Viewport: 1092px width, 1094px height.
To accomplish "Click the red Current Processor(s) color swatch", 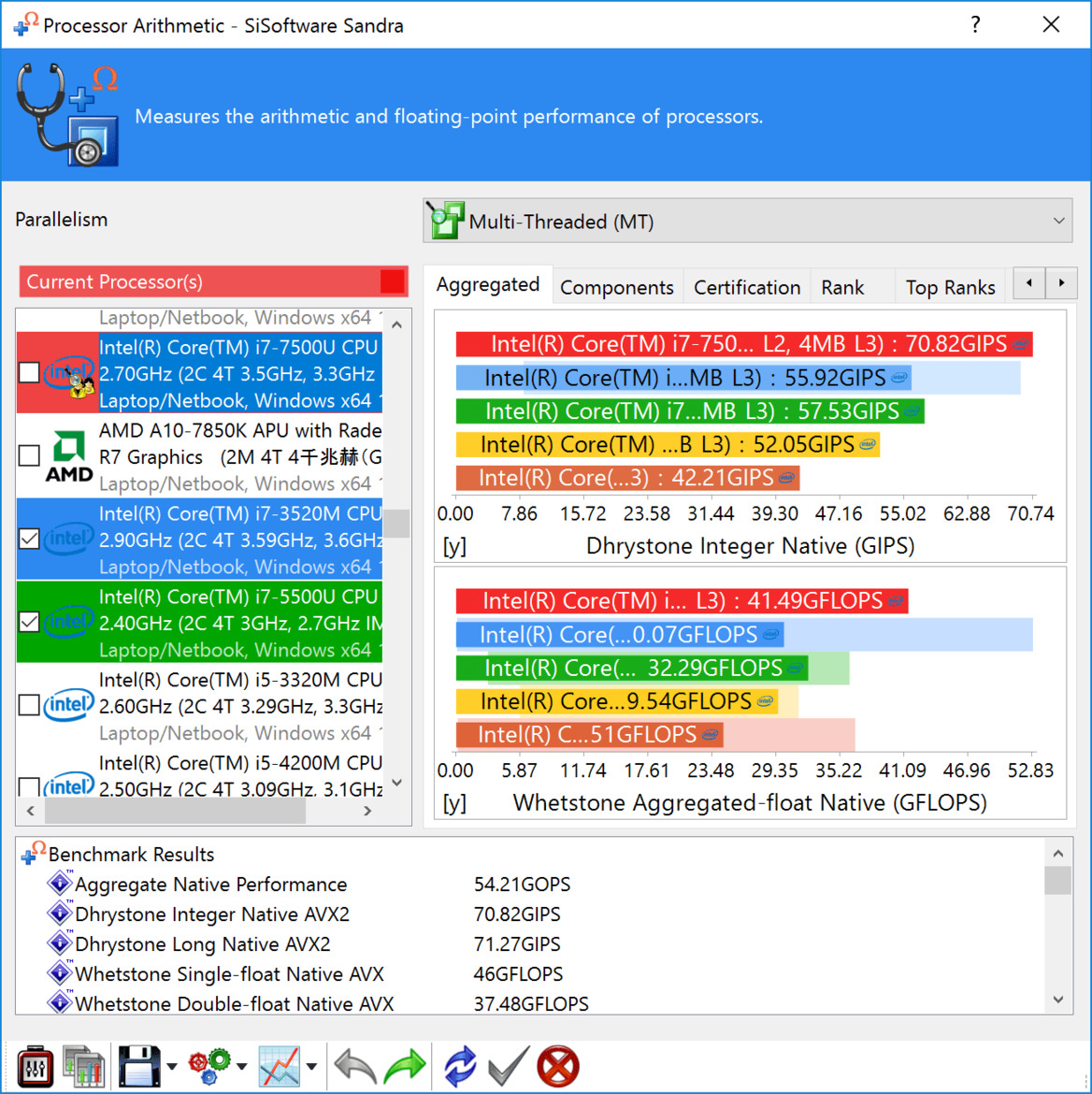I will coord(392,281).
